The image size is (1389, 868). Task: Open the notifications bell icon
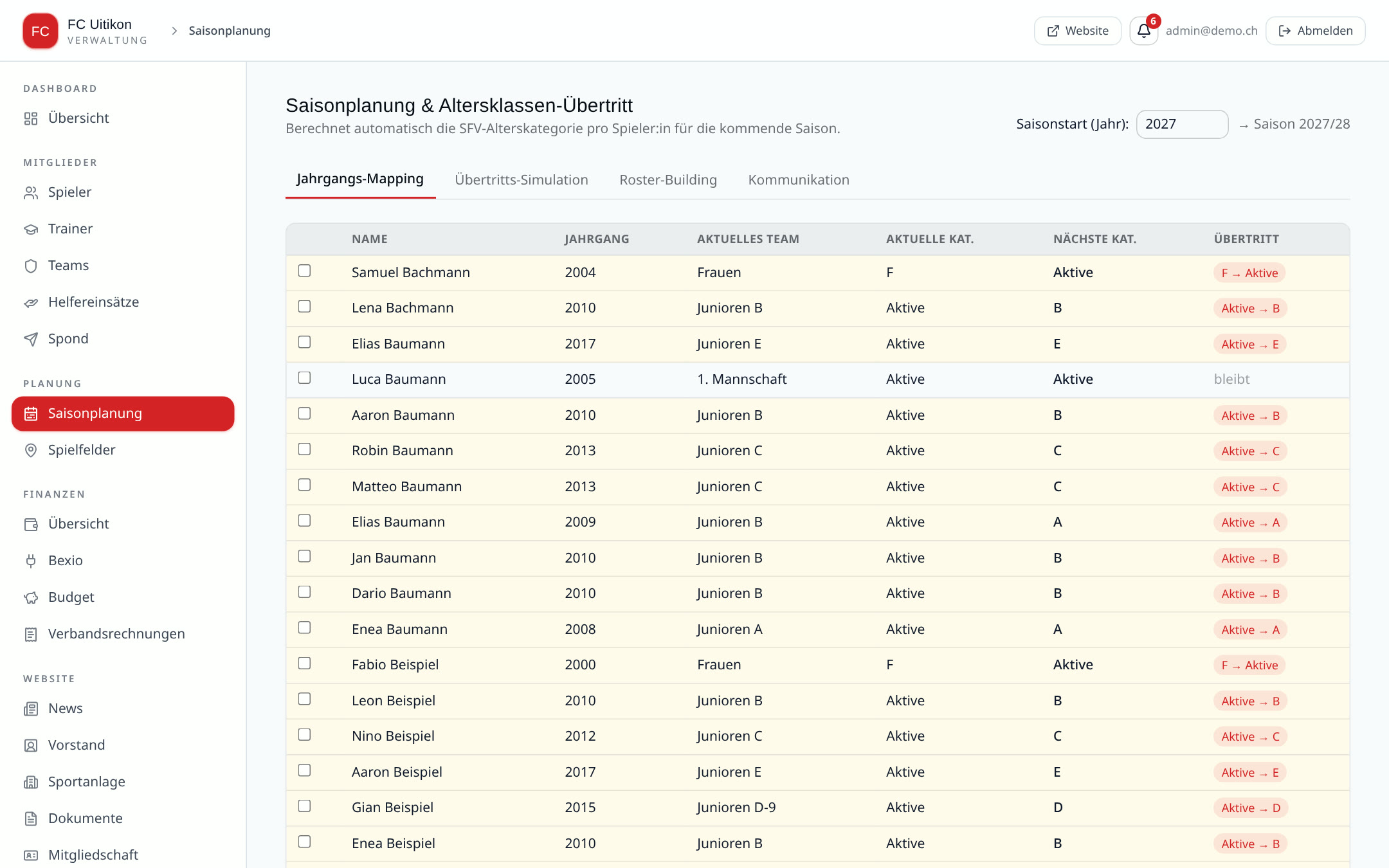pyautogui.click(x=1143, y=31)
